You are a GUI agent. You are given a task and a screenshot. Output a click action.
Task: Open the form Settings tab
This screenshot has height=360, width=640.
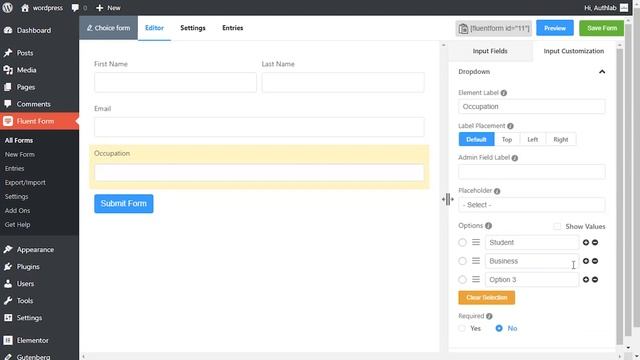(x=193, y=28)
